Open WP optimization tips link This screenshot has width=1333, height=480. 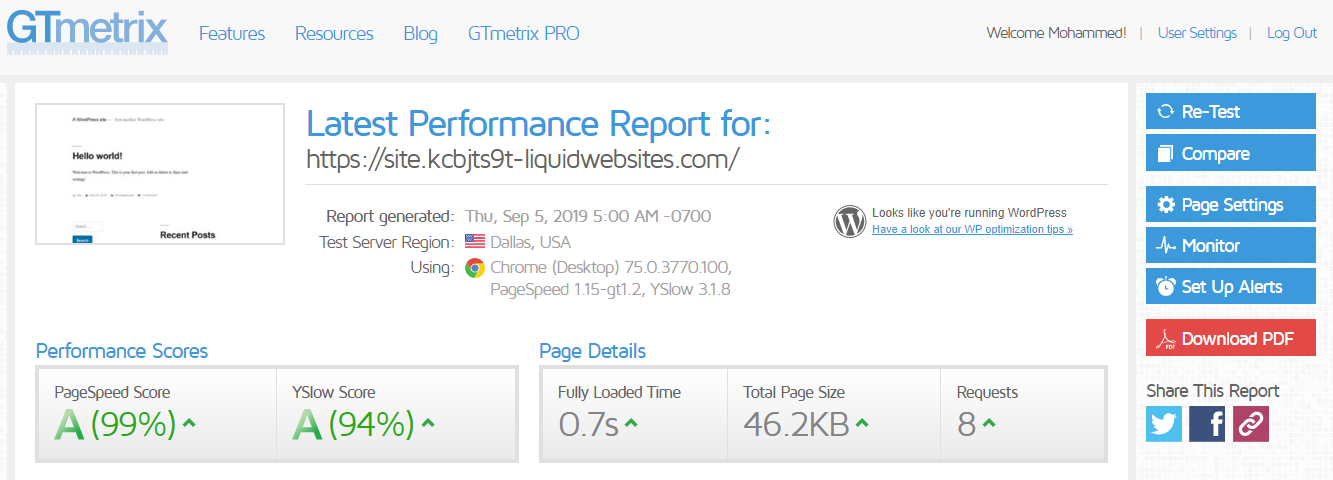click(972, 229)
